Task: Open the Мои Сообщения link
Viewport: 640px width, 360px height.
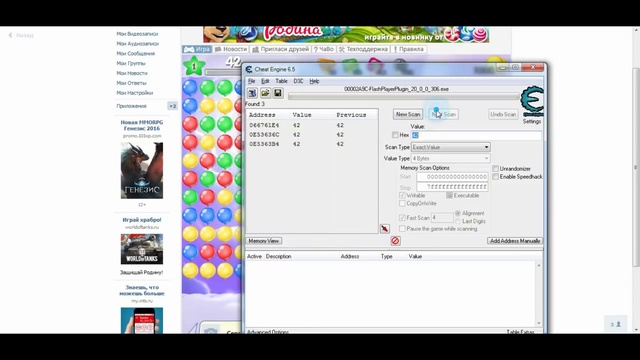Action: pyautogui.click(x=136, y=53)
